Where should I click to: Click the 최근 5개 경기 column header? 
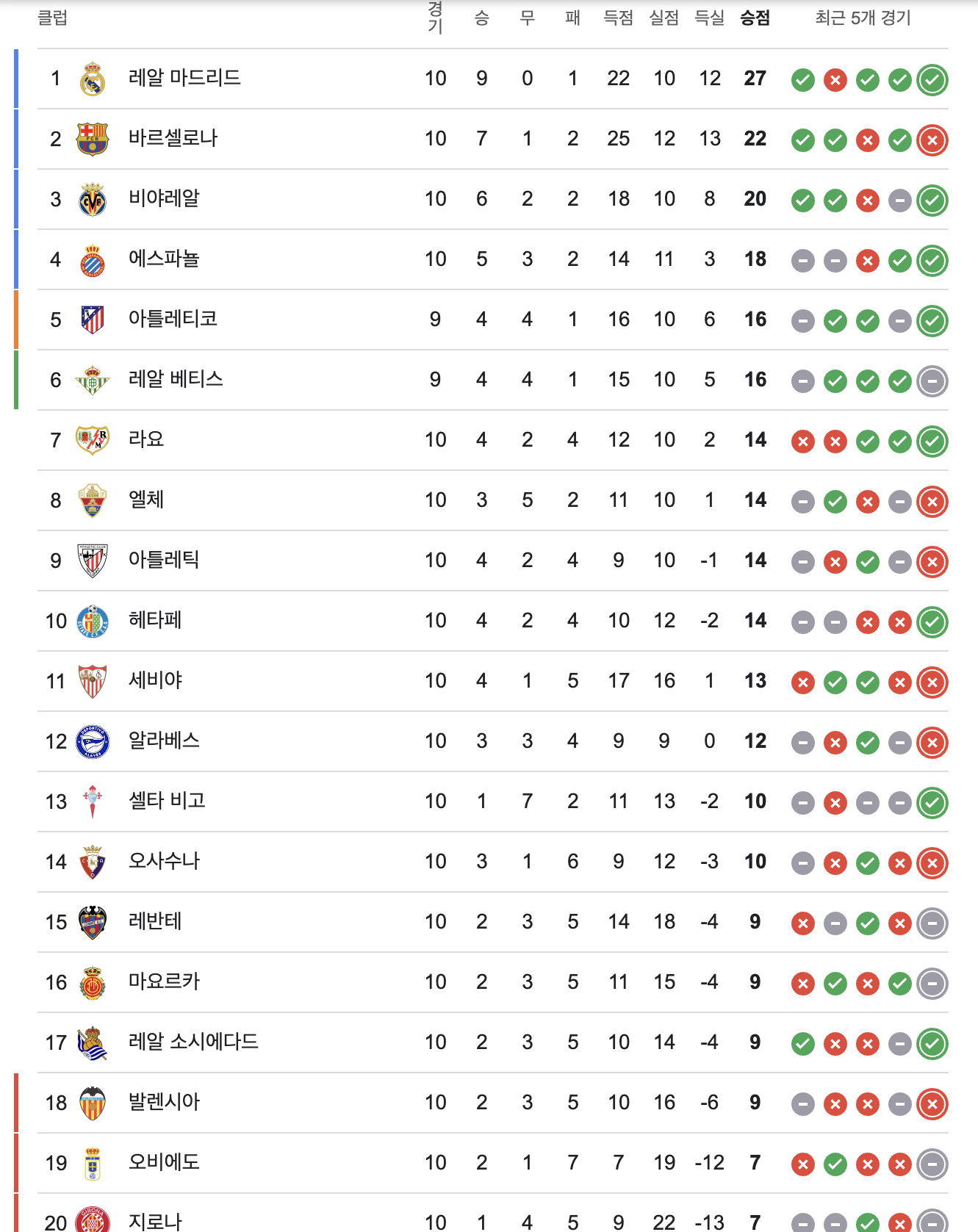click(x=863, y=18)
